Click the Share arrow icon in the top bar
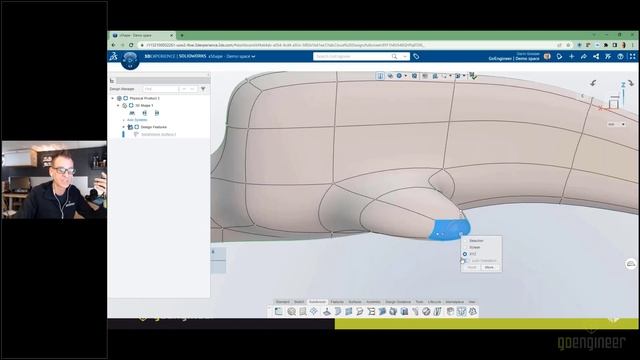Viewport: 640px width, 360px height. pyautogui.click(x=584, y=56)
